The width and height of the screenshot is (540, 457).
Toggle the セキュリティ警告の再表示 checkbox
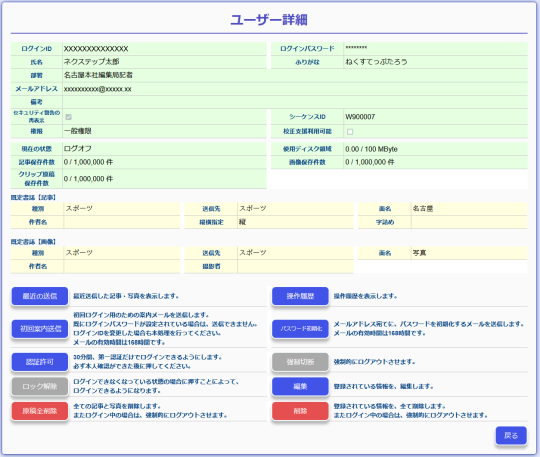coord(68,117)
